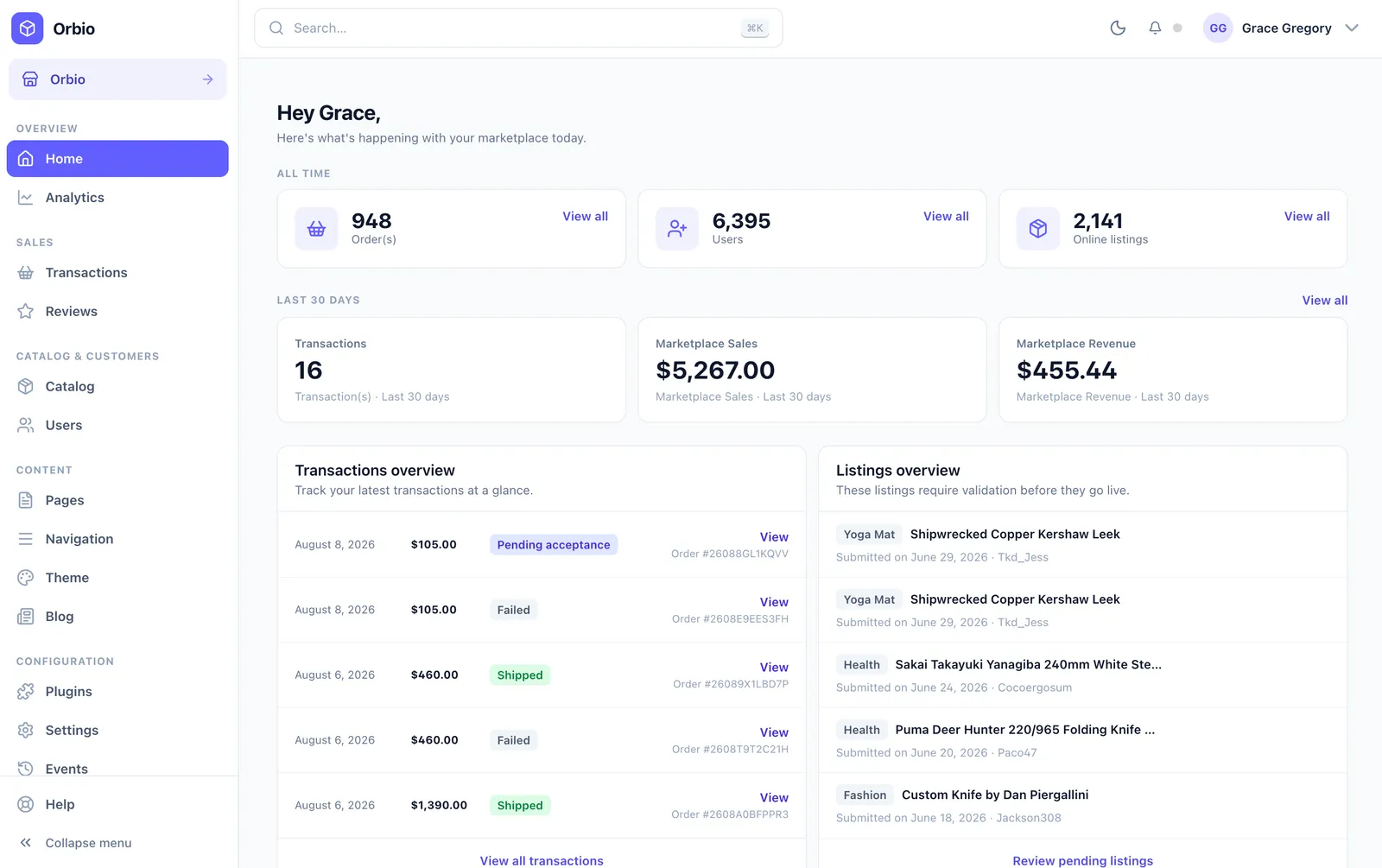View all users link on 6,395 card
Image resolution: width=1382 pixels, height=868 pixels.
click(x=946, y=217)
